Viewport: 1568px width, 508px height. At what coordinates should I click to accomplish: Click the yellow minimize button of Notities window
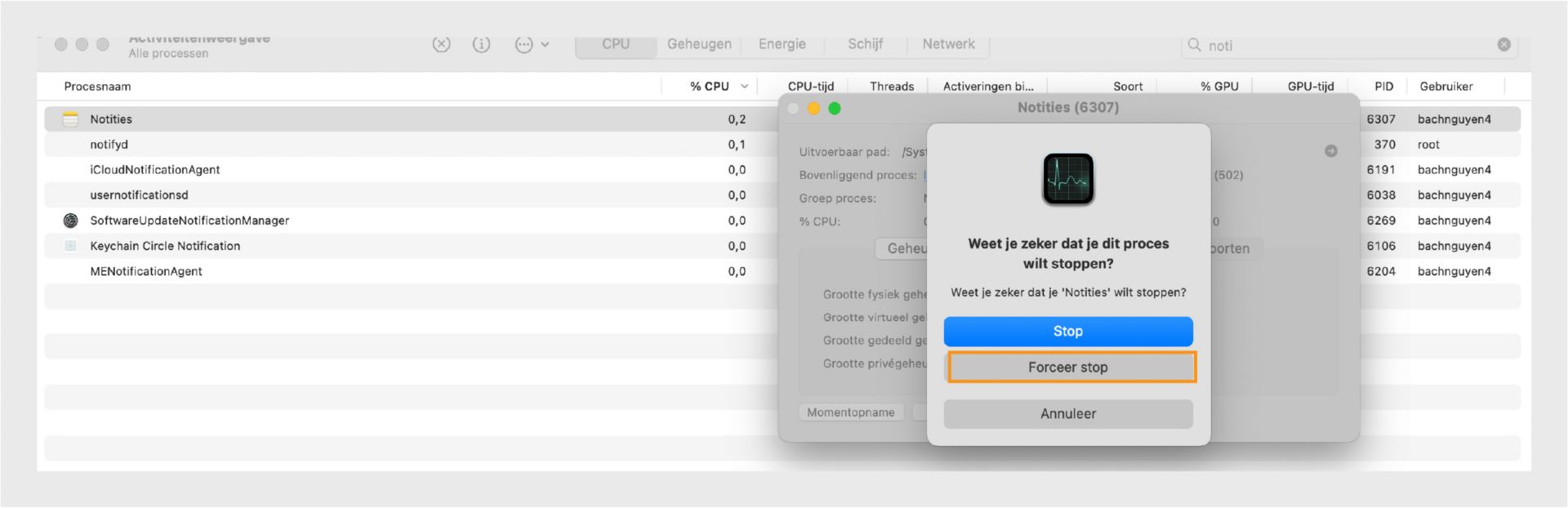click(813, 109)
